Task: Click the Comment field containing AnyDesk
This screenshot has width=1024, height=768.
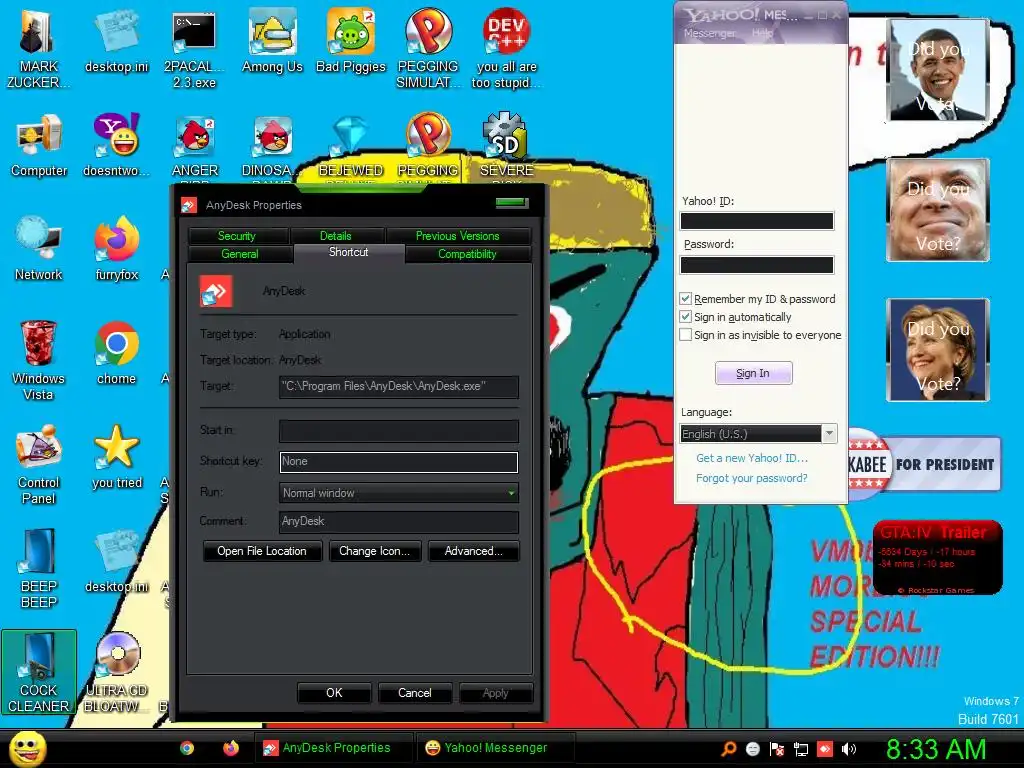Action: pos(398,522)
